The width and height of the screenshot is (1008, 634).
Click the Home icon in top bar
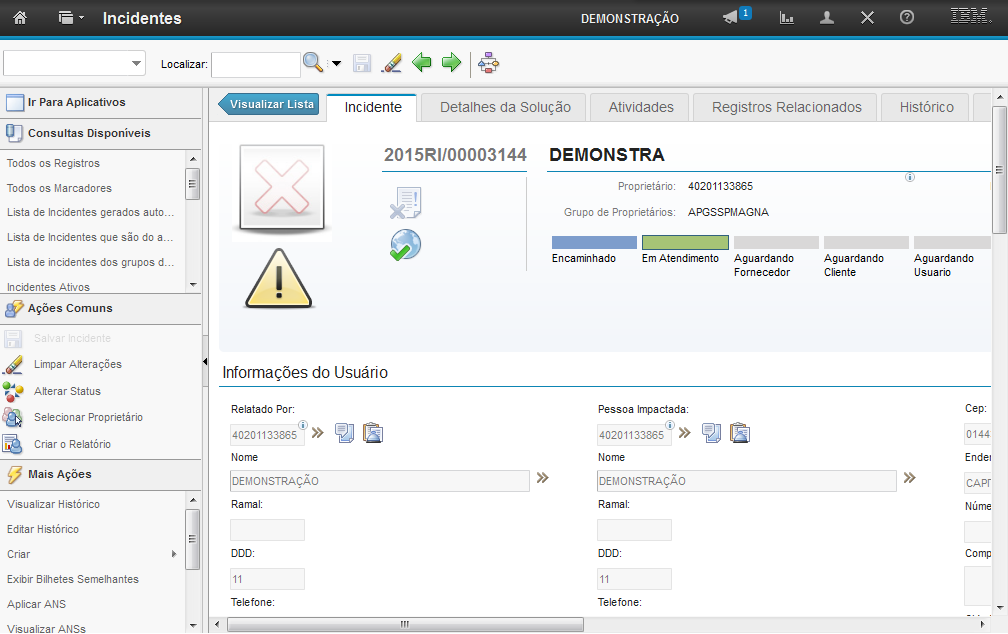click(20, 18)
